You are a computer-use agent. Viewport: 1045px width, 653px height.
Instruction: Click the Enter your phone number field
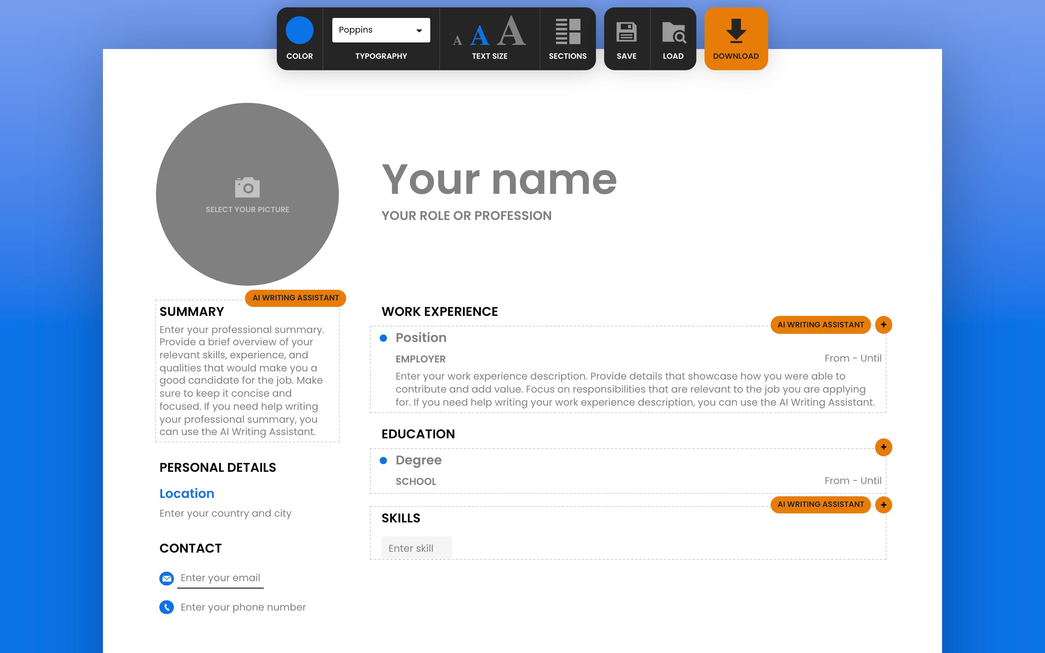243,607
